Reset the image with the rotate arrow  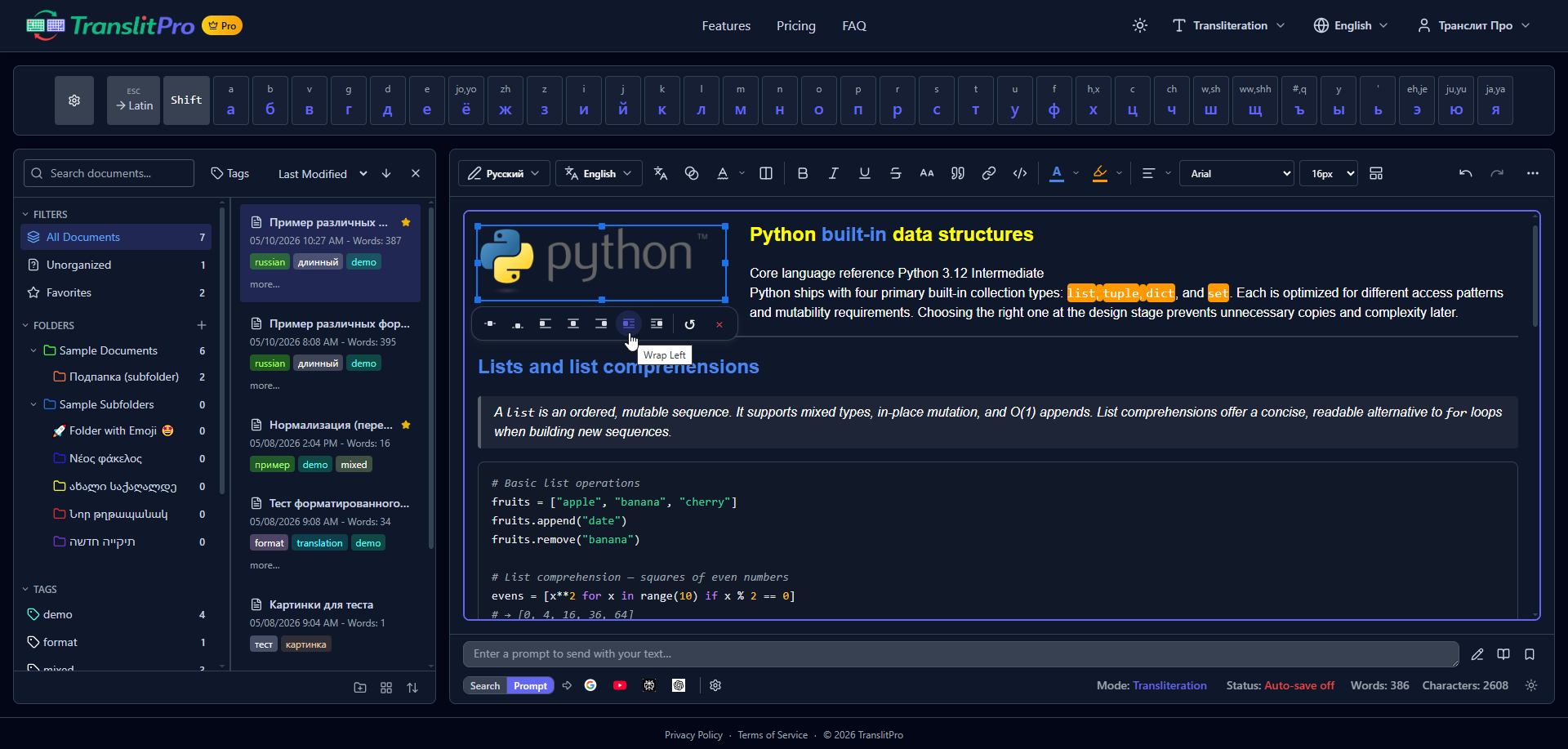point(689,324)
